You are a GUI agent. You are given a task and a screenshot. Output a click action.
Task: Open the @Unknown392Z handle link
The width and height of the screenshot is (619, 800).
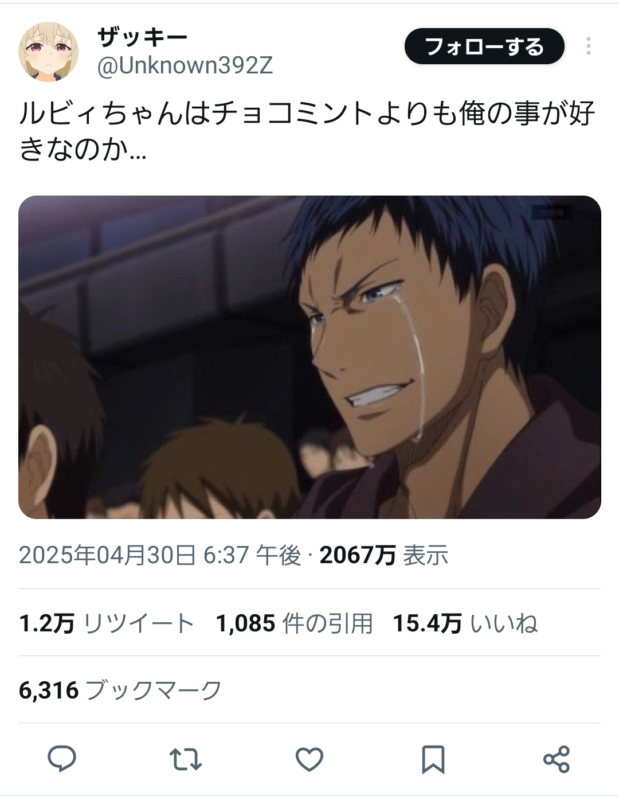(185, 65)
